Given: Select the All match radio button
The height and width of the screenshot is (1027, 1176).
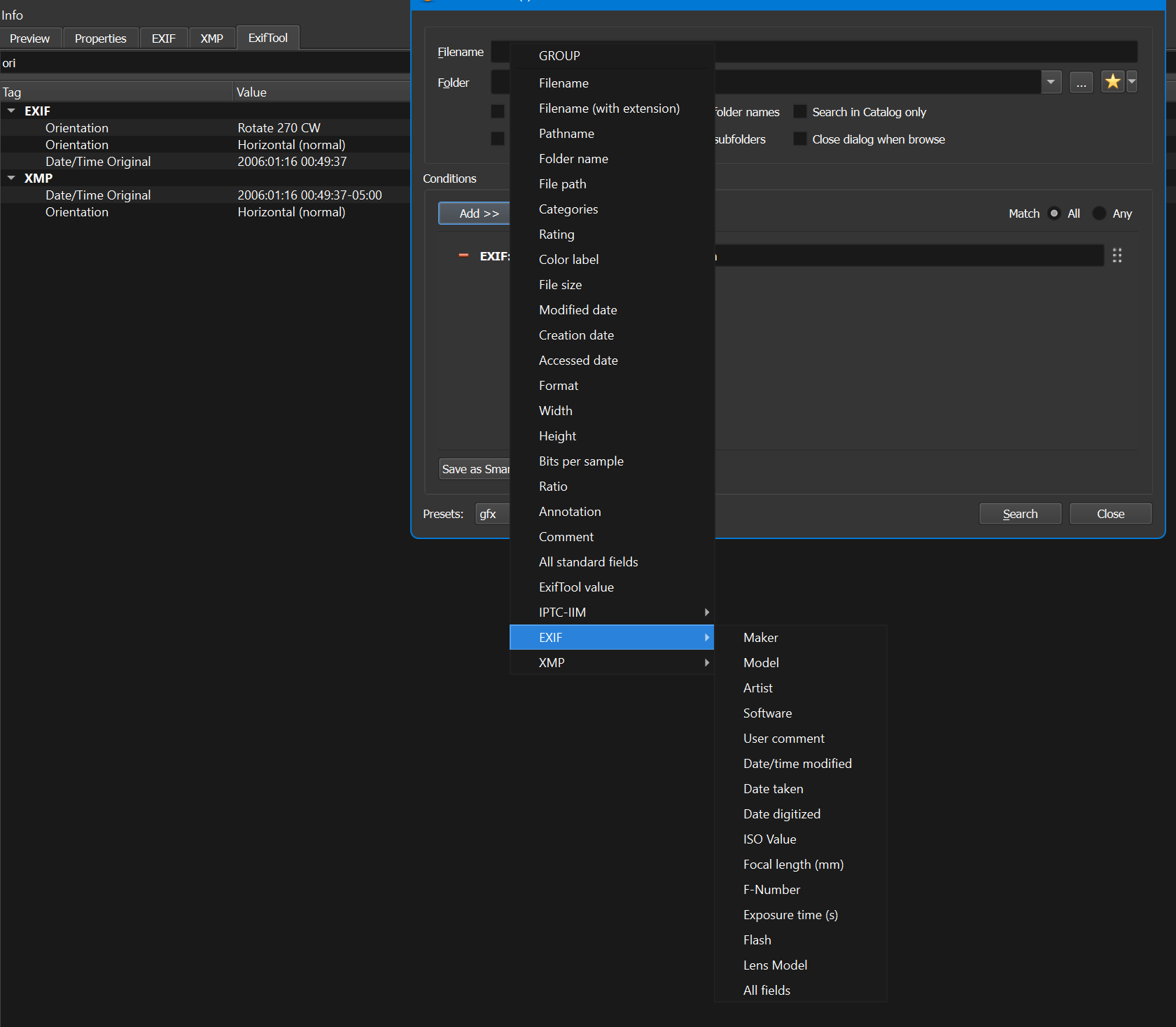Looking at the screenshot, I should (x=1054, y=214).
